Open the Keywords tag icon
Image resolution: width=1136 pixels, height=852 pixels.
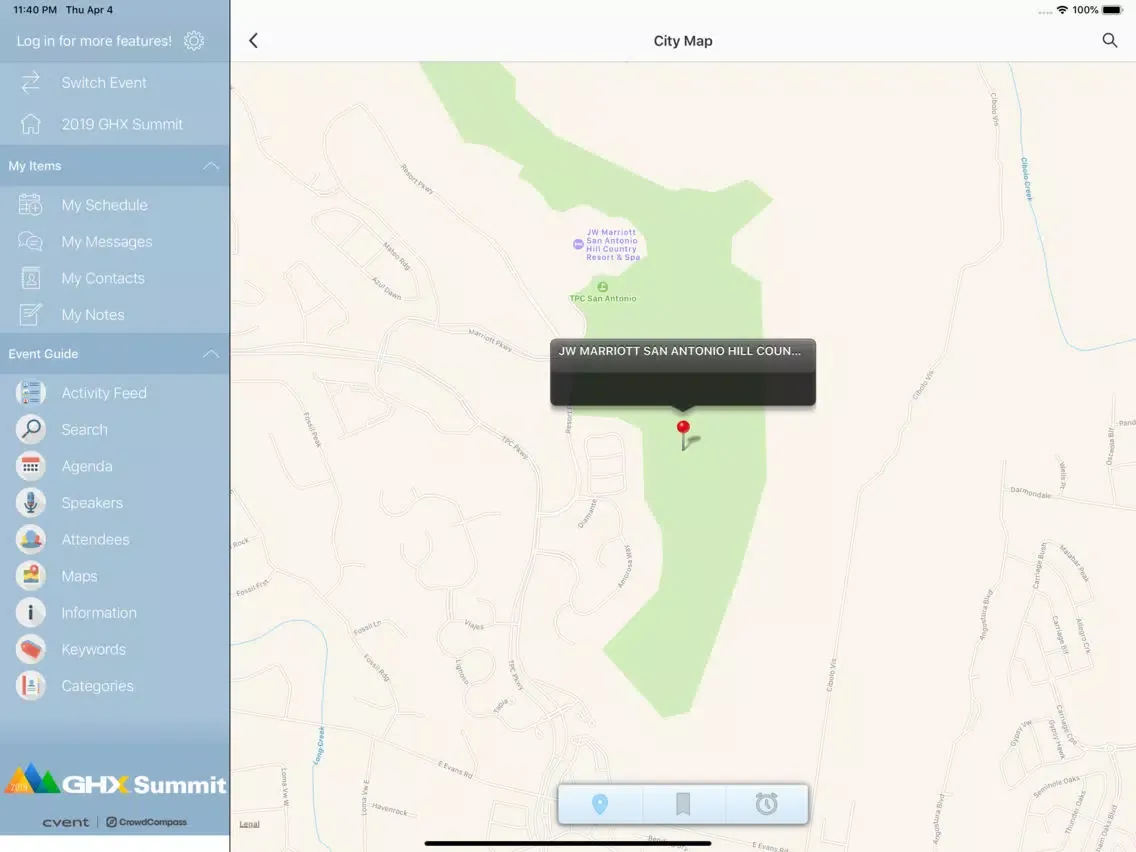tap(30, 649)
